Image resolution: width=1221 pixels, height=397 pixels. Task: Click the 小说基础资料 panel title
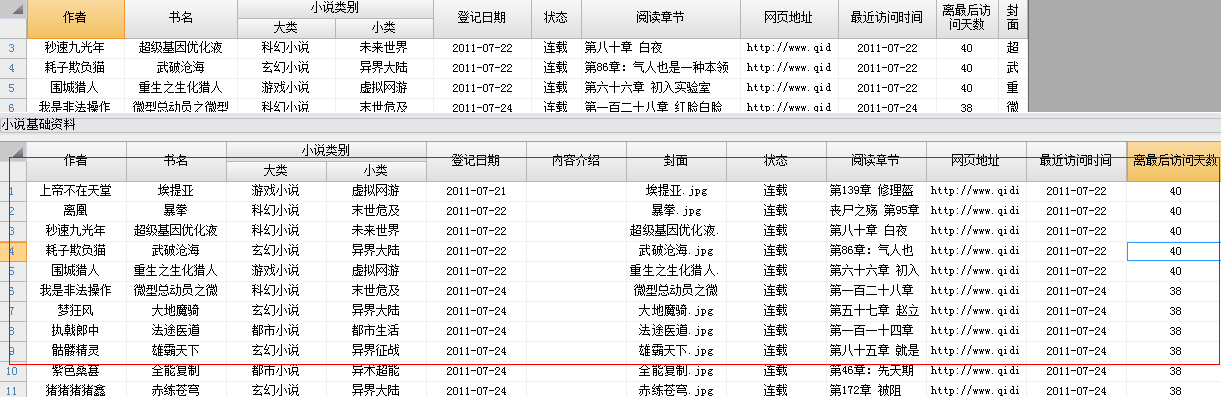[38, 126]
